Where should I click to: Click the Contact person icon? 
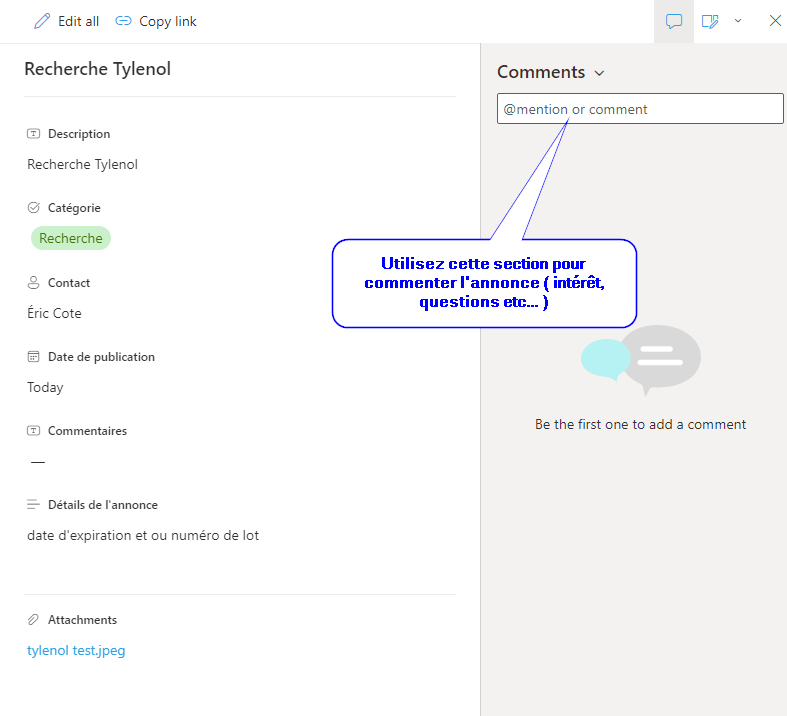pos(34,282)
